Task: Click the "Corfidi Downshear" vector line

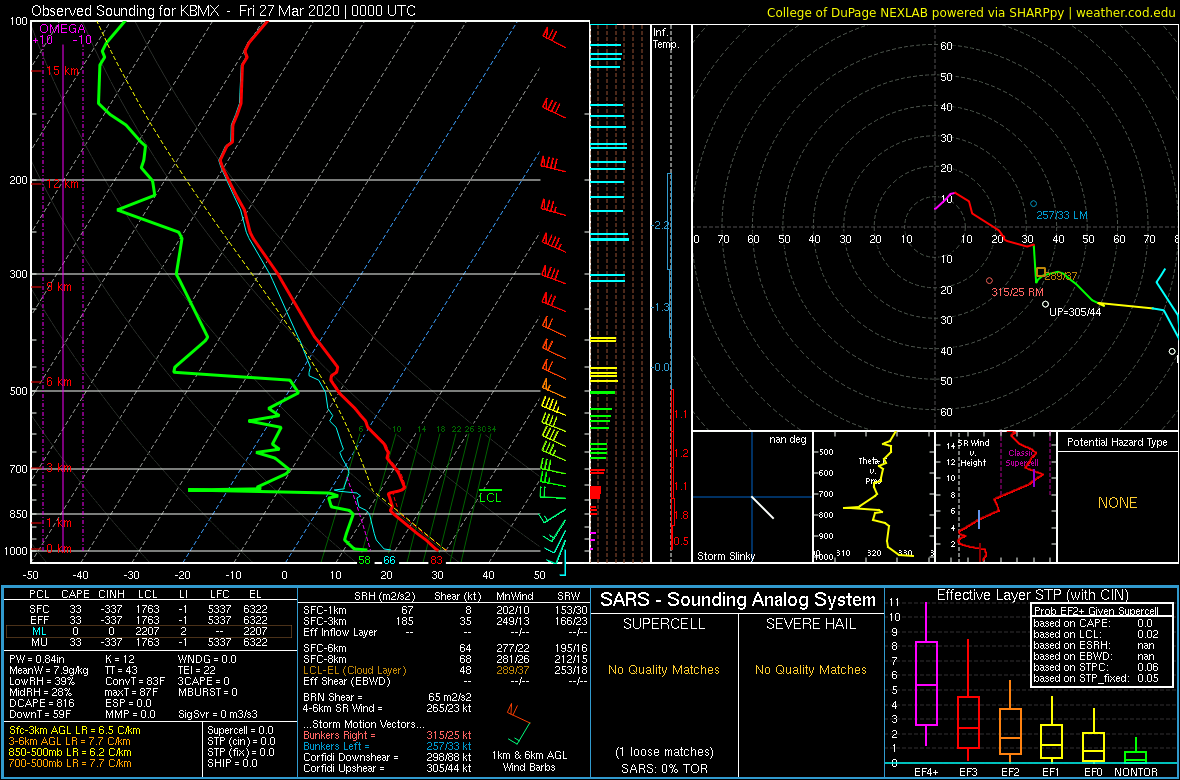Action: pyautogui.click(x=387, y=757)
